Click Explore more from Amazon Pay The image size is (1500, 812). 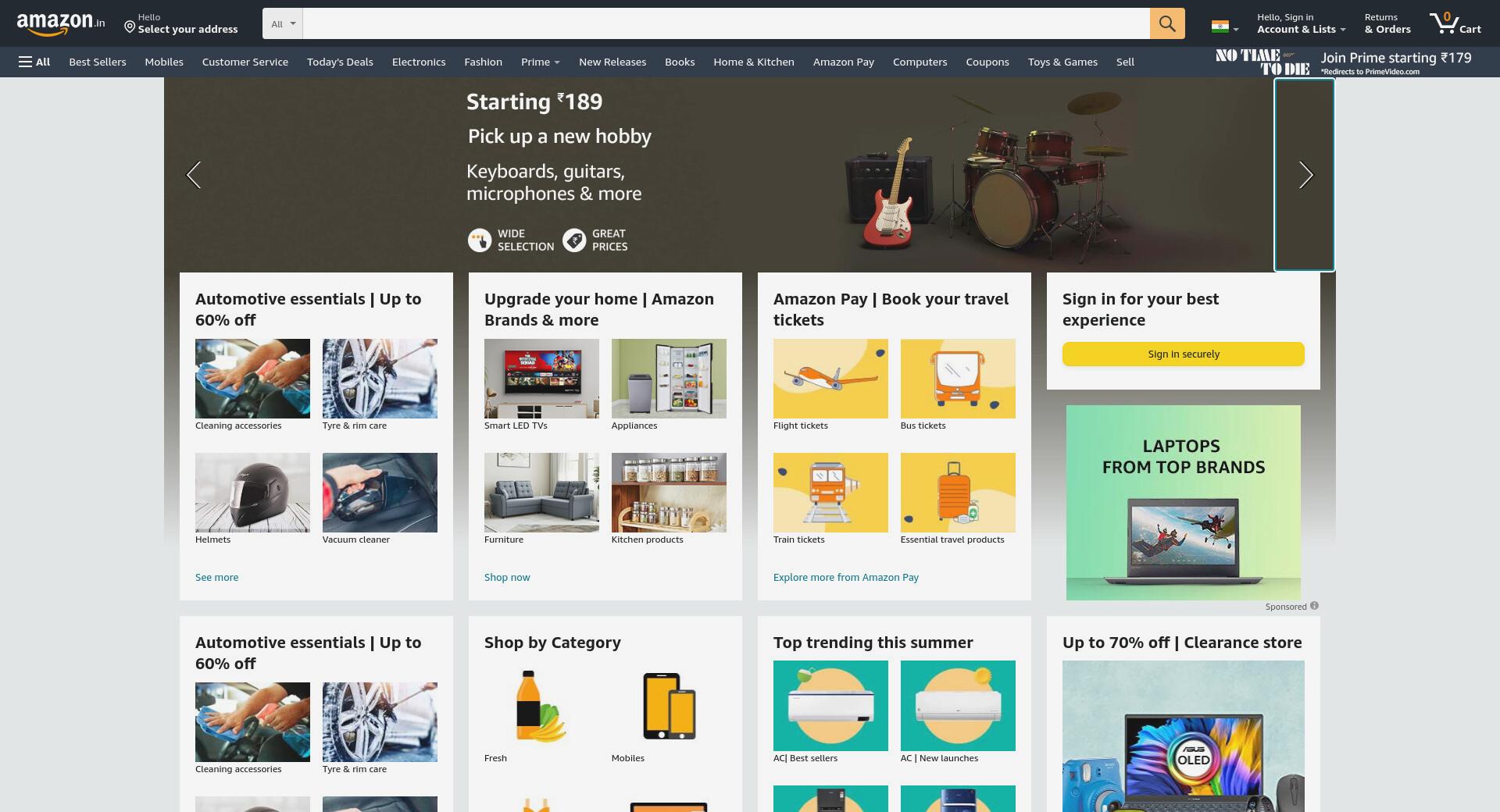(x=846, y=577)
